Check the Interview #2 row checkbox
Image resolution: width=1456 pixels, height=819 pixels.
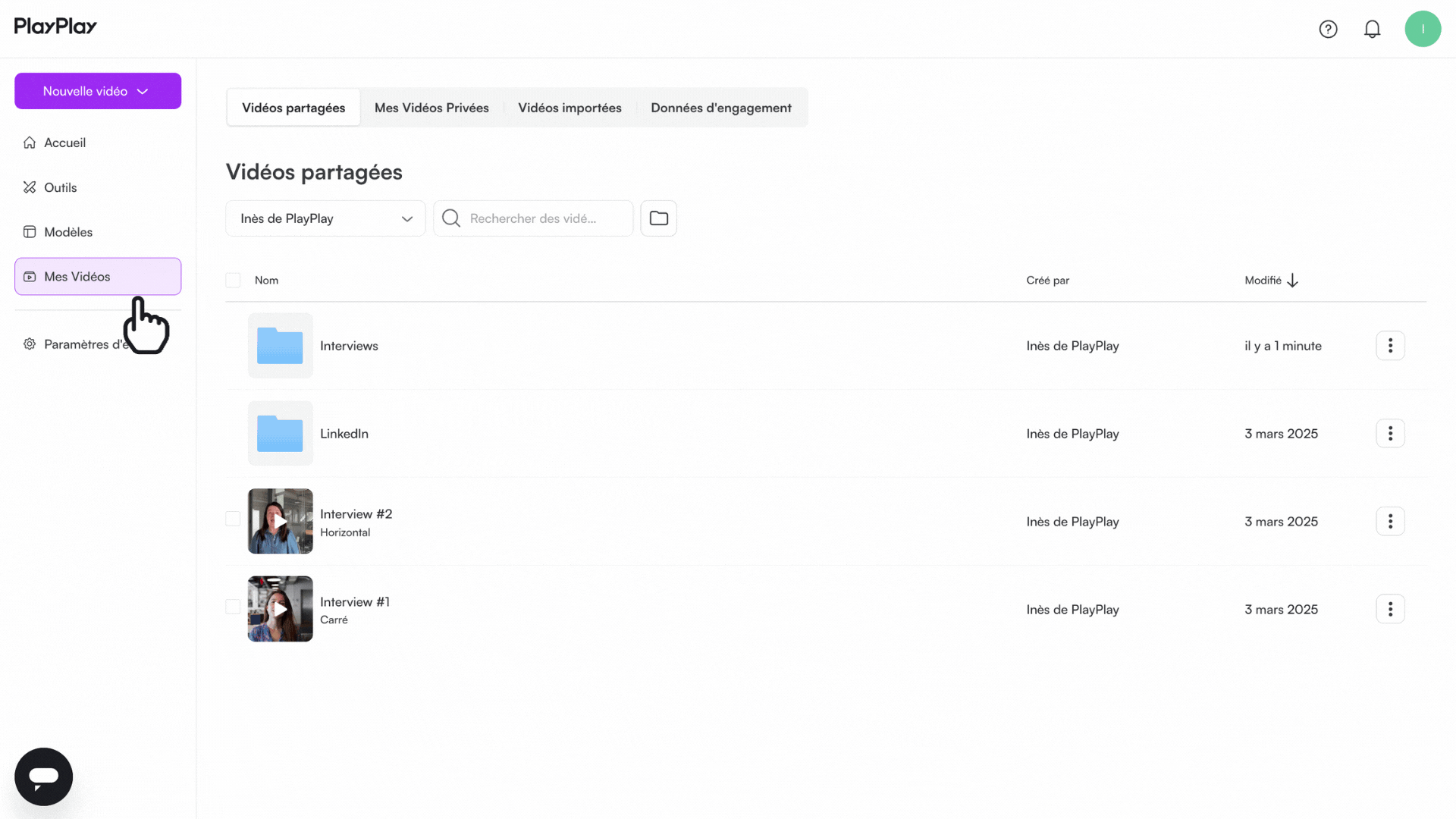click(233, 519)
